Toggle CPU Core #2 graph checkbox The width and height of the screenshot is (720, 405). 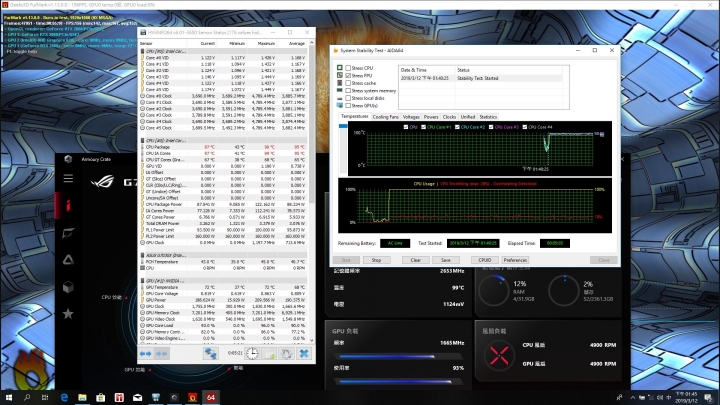(457, 127)
